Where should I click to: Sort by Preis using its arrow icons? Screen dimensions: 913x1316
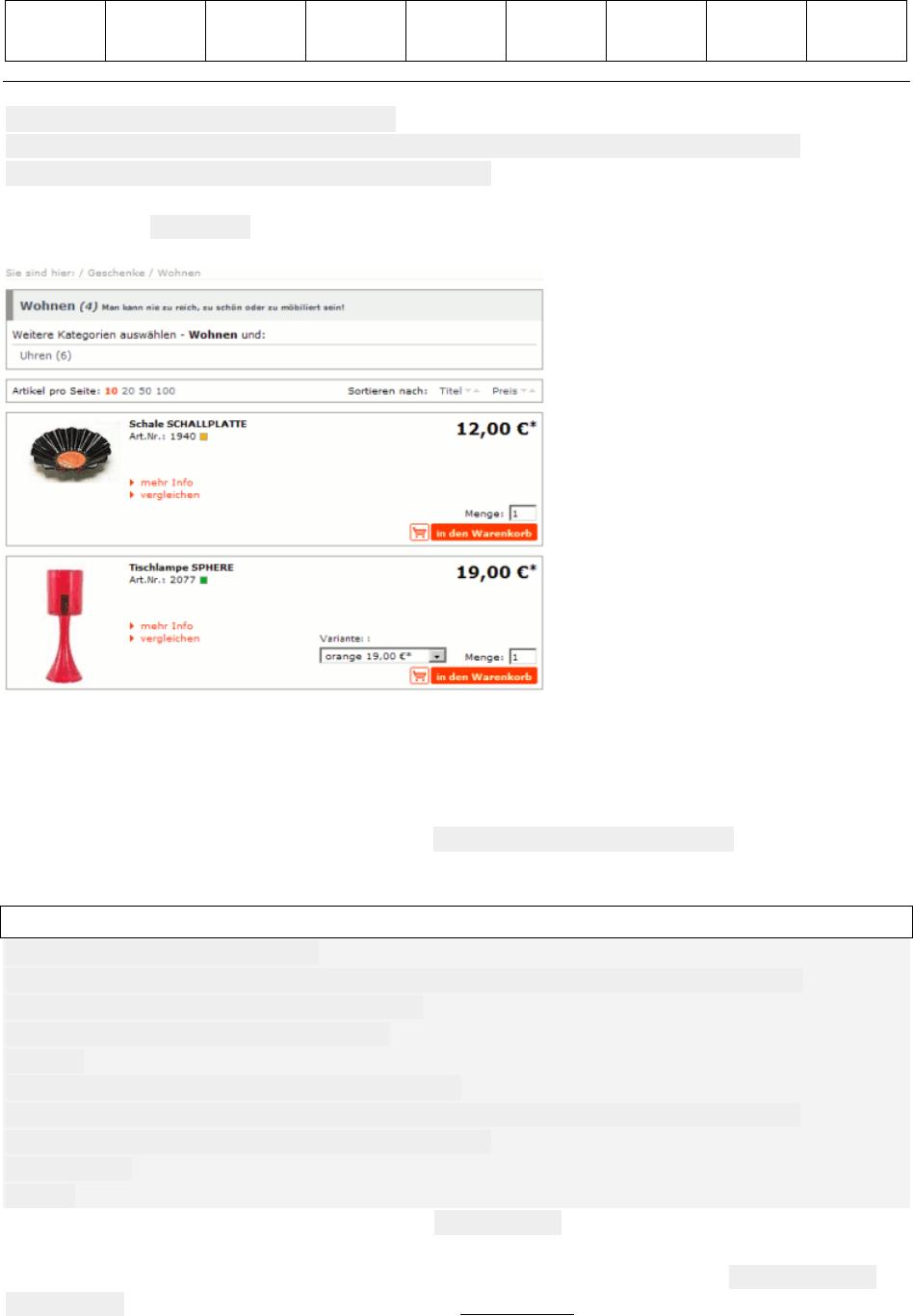pos(528,391)
